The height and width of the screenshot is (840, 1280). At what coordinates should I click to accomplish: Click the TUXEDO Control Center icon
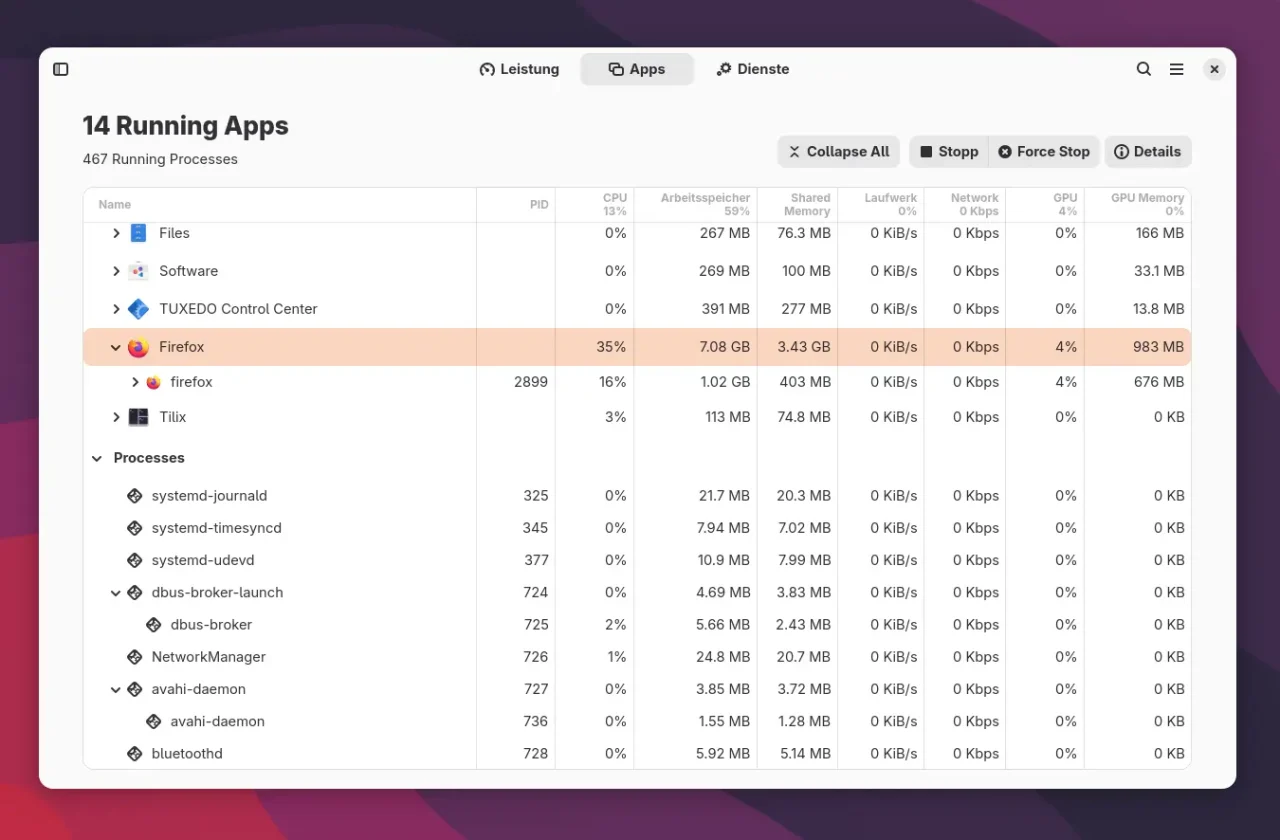(x=138, y=309)
